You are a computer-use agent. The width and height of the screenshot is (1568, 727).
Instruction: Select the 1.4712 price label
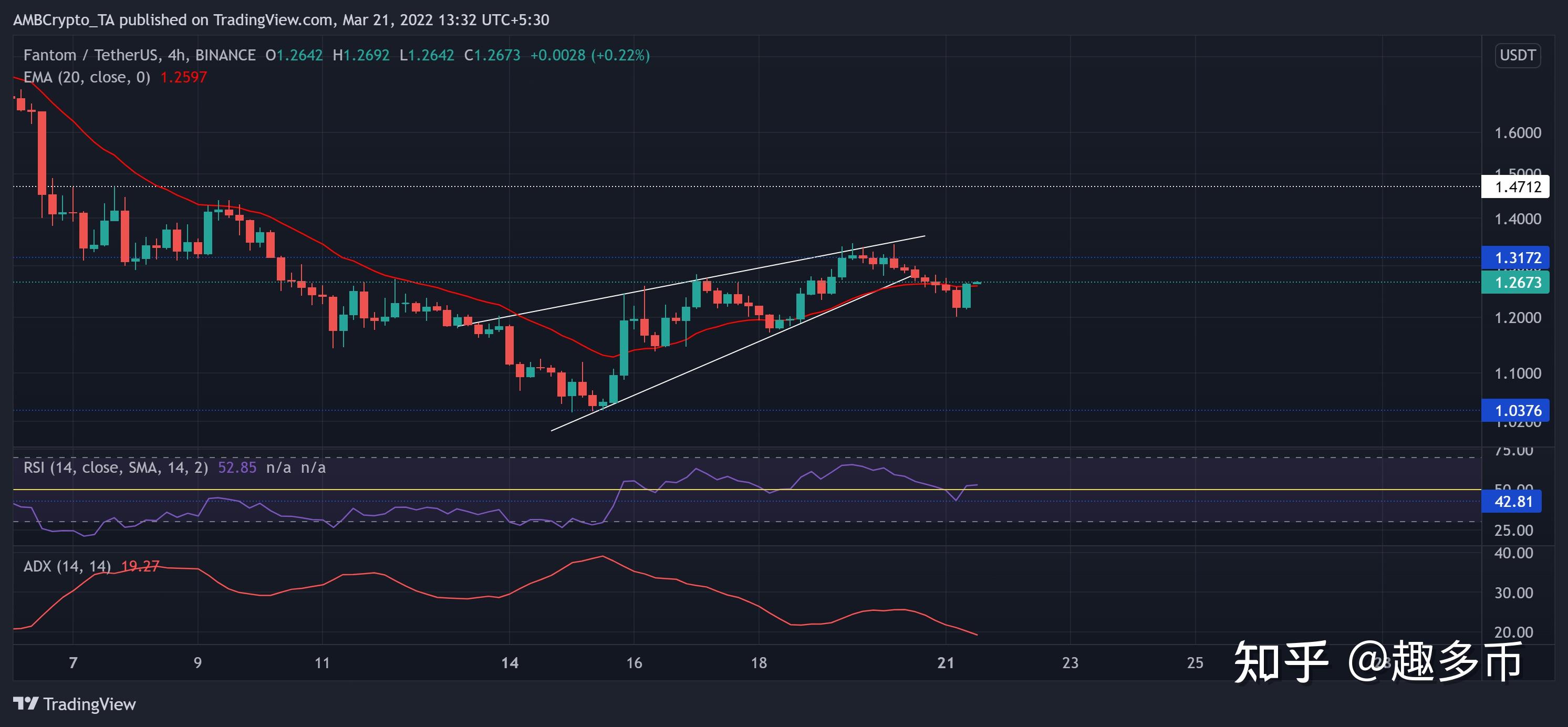(x=1514, y=186)
